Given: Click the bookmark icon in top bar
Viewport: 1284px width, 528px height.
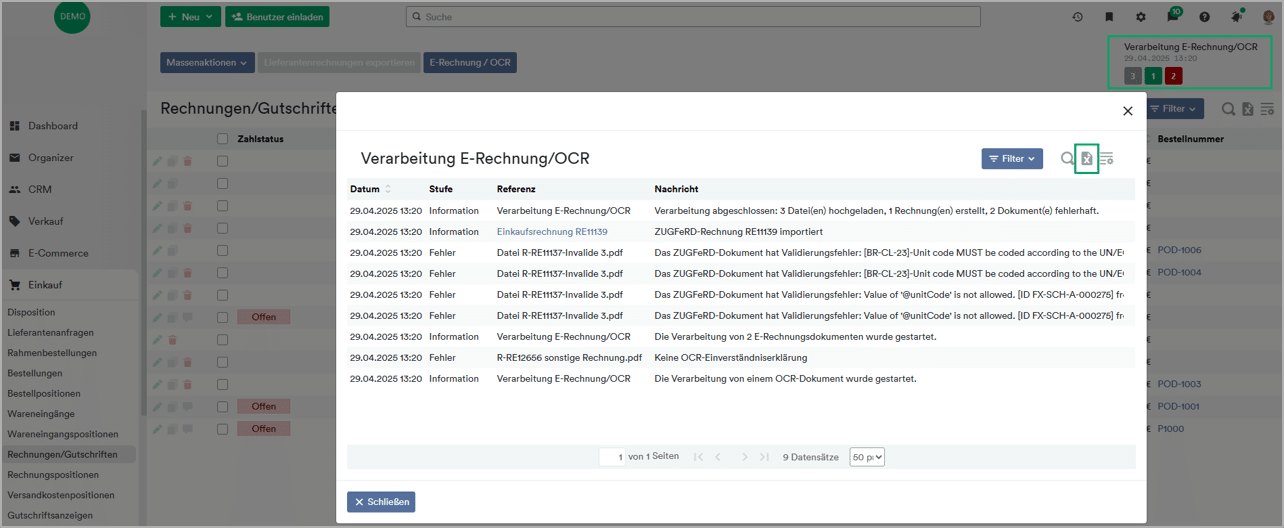Looking at the screenshot, I should point(1109,17).
